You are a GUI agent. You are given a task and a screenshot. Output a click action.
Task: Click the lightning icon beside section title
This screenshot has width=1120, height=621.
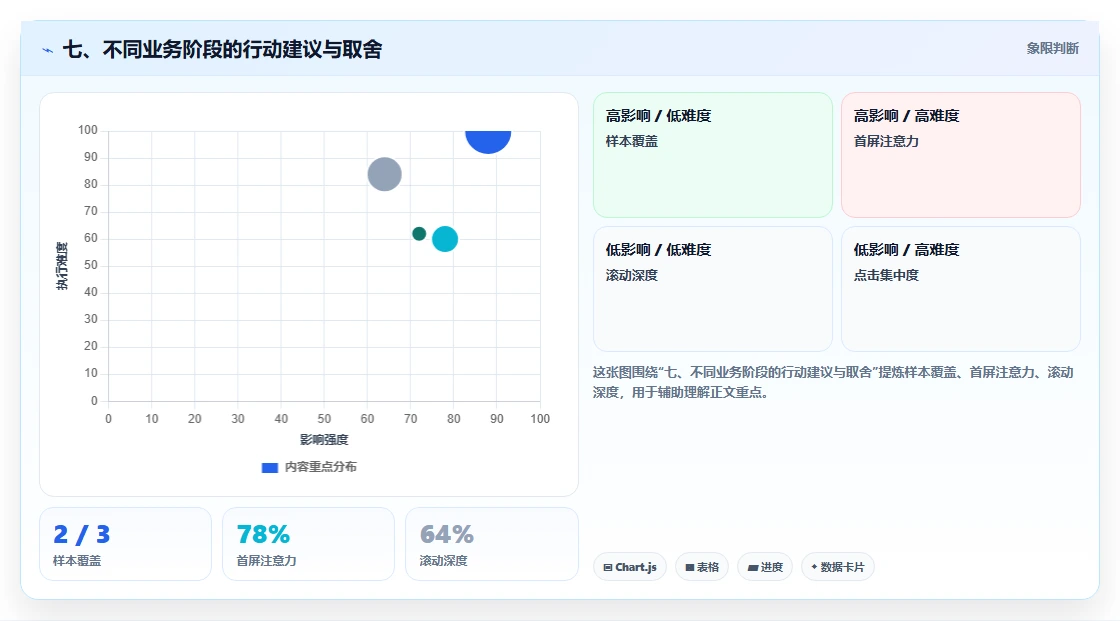48,50
